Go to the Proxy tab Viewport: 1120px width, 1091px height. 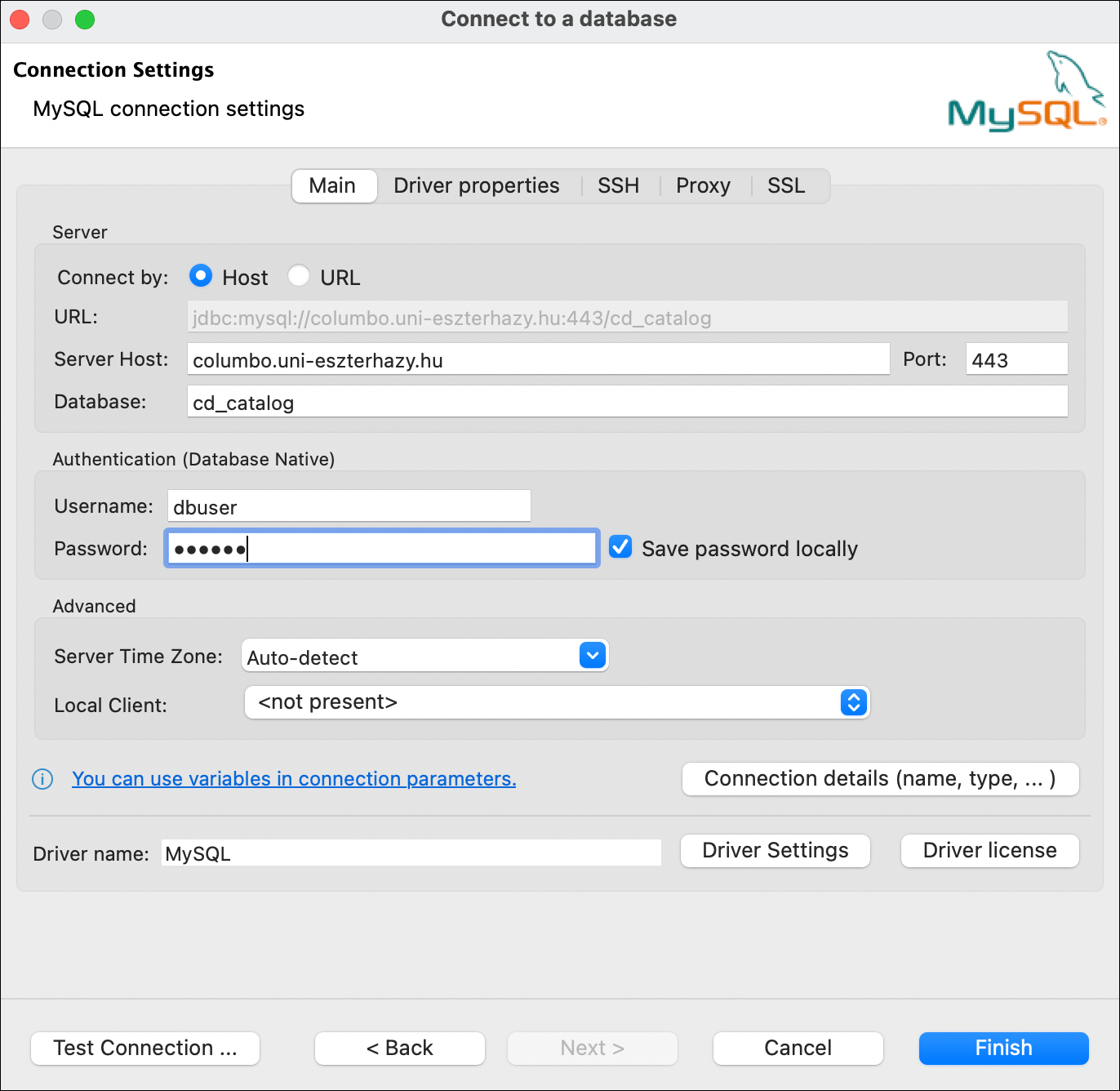[703, 186]
